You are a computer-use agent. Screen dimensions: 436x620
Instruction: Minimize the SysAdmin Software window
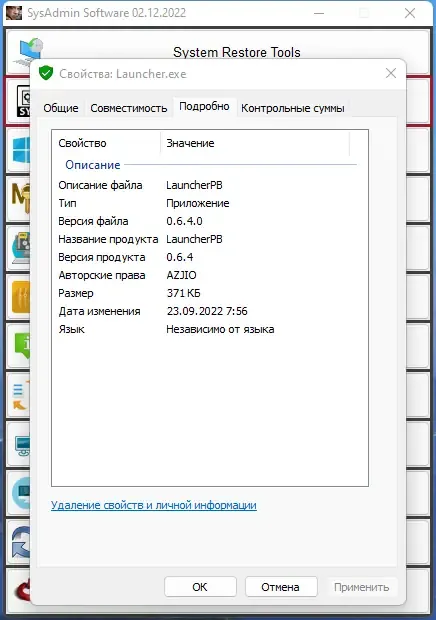[319, 13]
